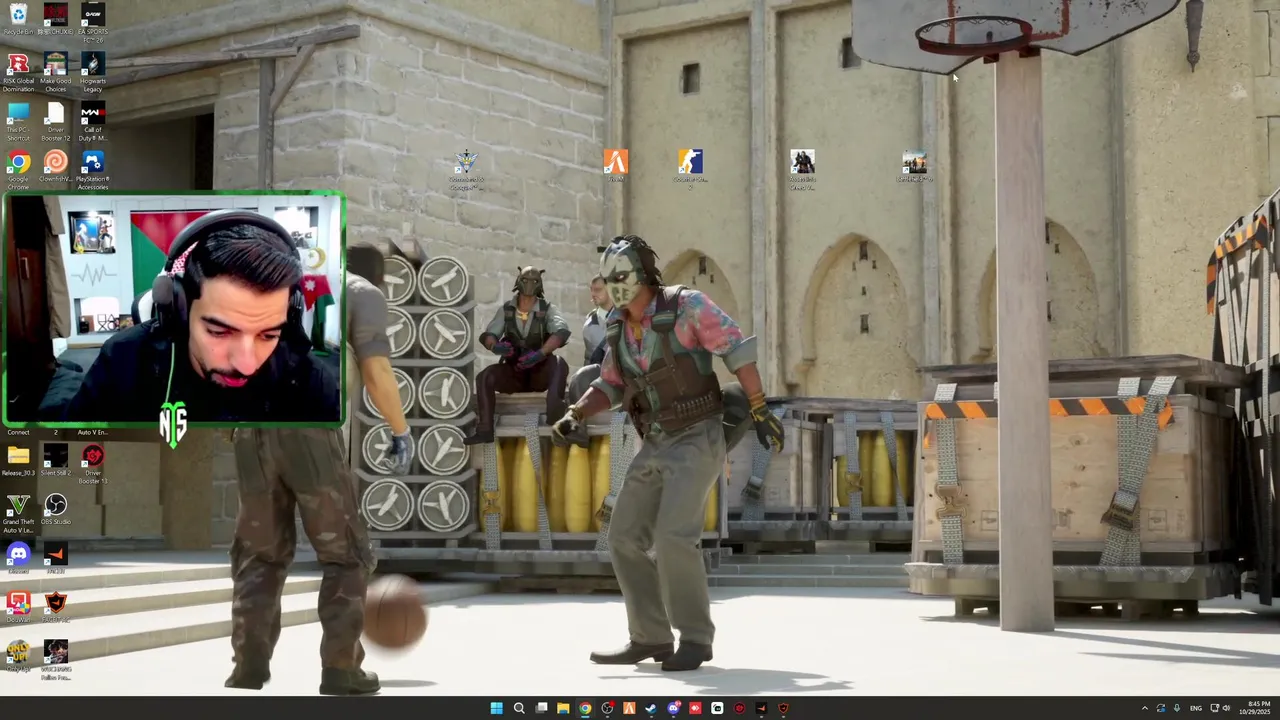1280x720 pixels.
Task: Open Assassin's Creed desktop shortcut
Action: [802, 168]
